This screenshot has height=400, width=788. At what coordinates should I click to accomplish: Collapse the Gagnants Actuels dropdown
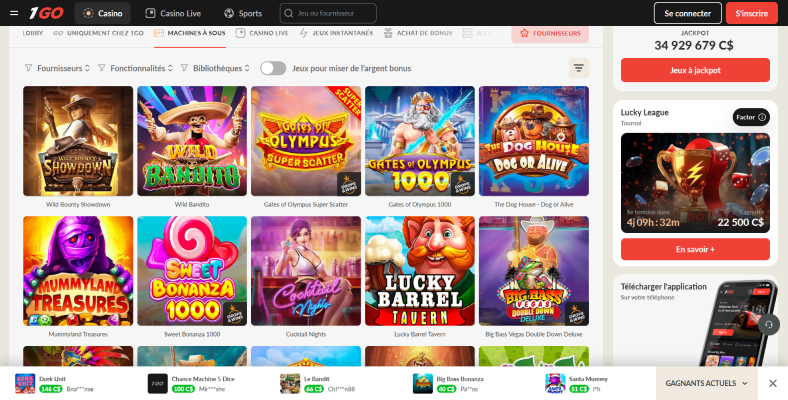706,383
